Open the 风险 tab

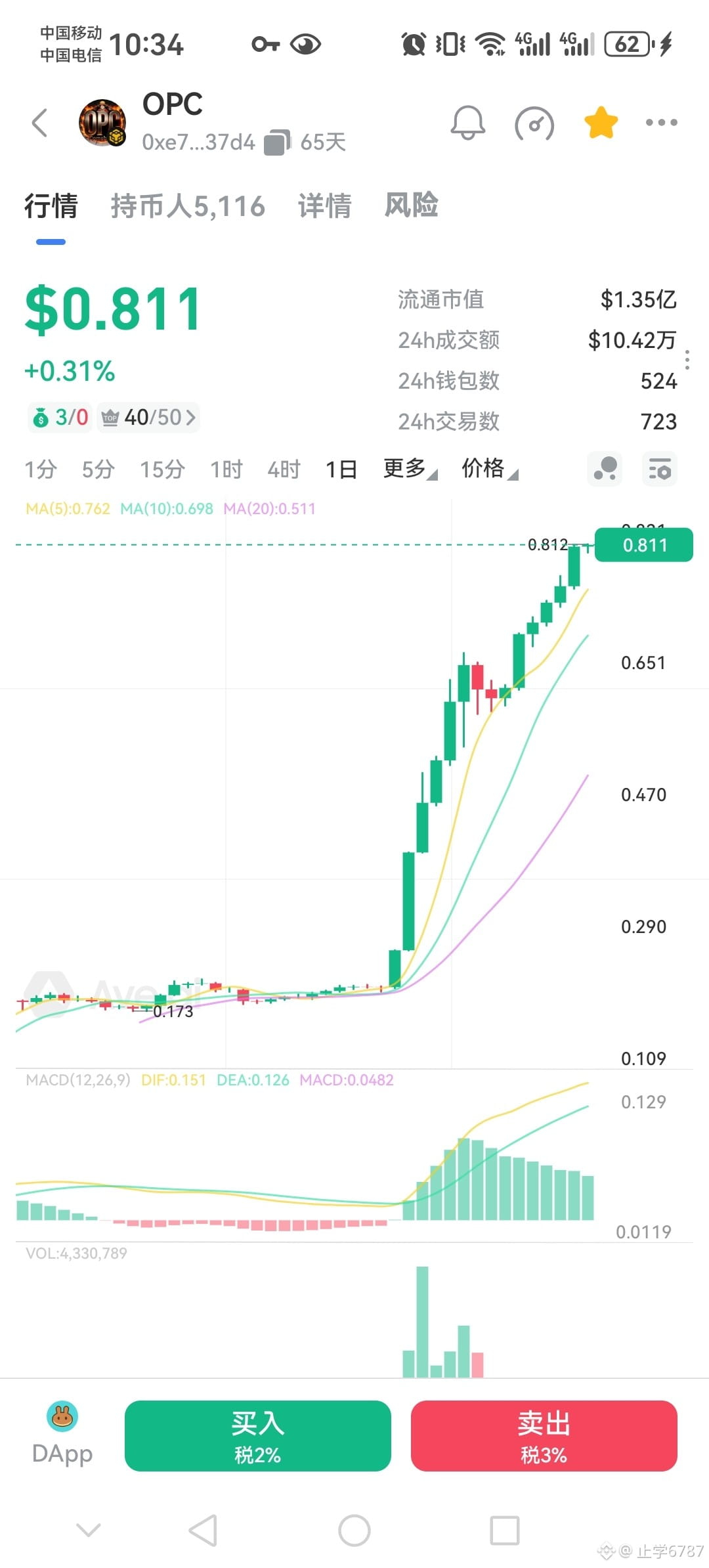coord(411,205)
